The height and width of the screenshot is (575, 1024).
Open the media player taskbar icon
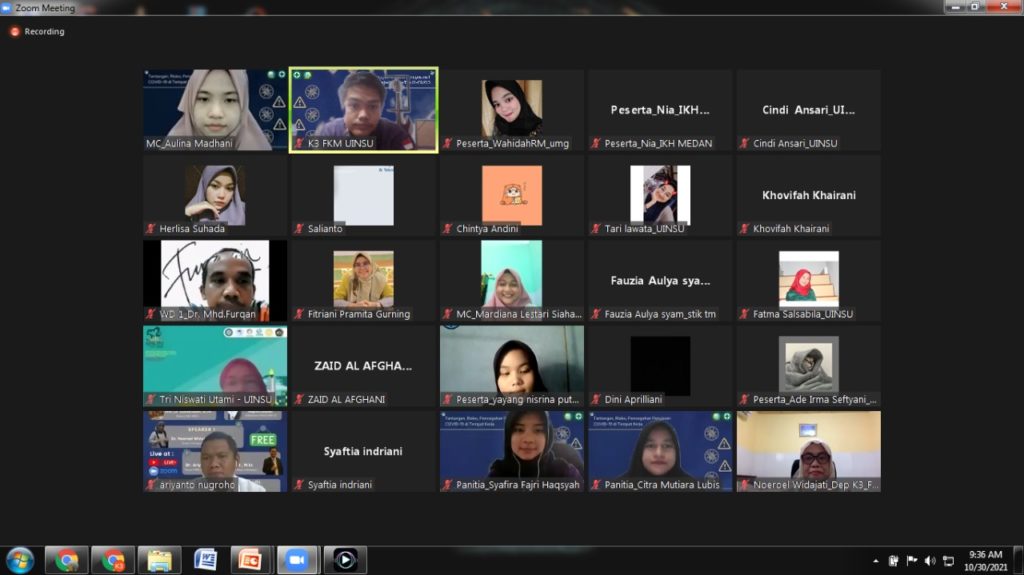[x=343, y=559]
